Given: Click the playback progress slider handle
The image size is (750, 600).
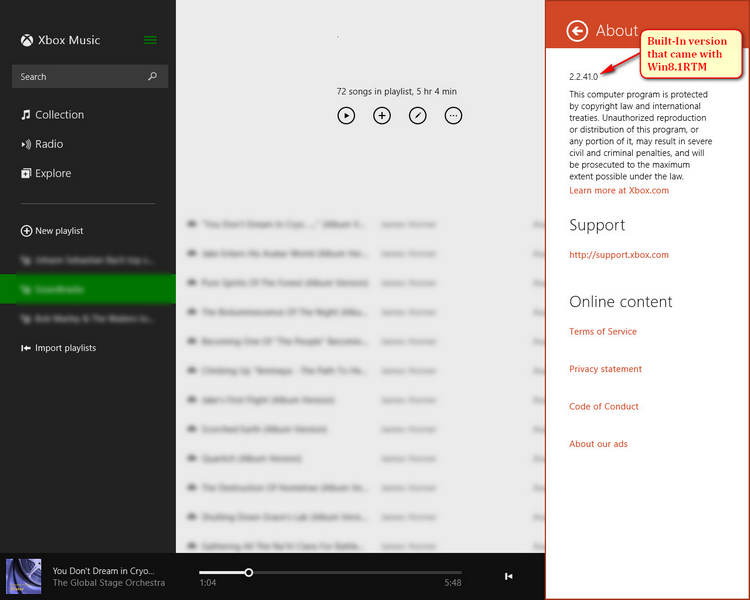Looking at the screenshot, I should (x=249, y=573).
